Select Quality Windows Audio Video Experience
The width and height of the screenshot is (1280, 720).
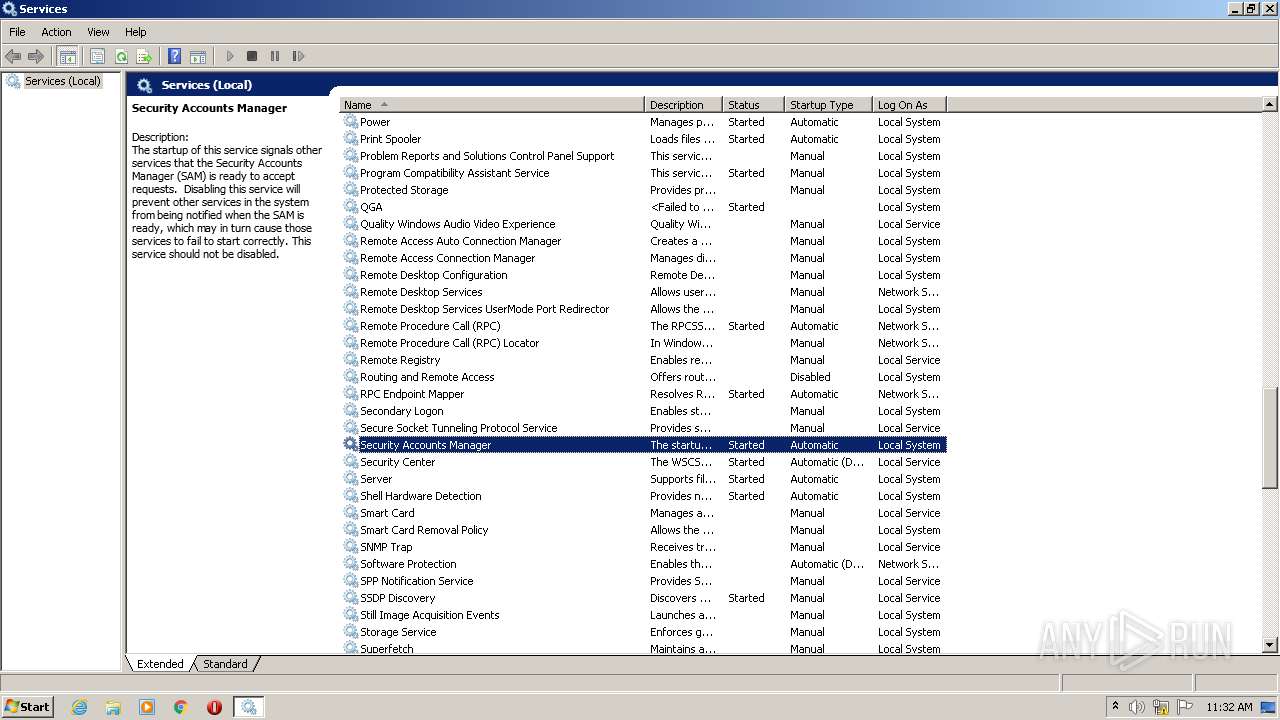(643, 224)
